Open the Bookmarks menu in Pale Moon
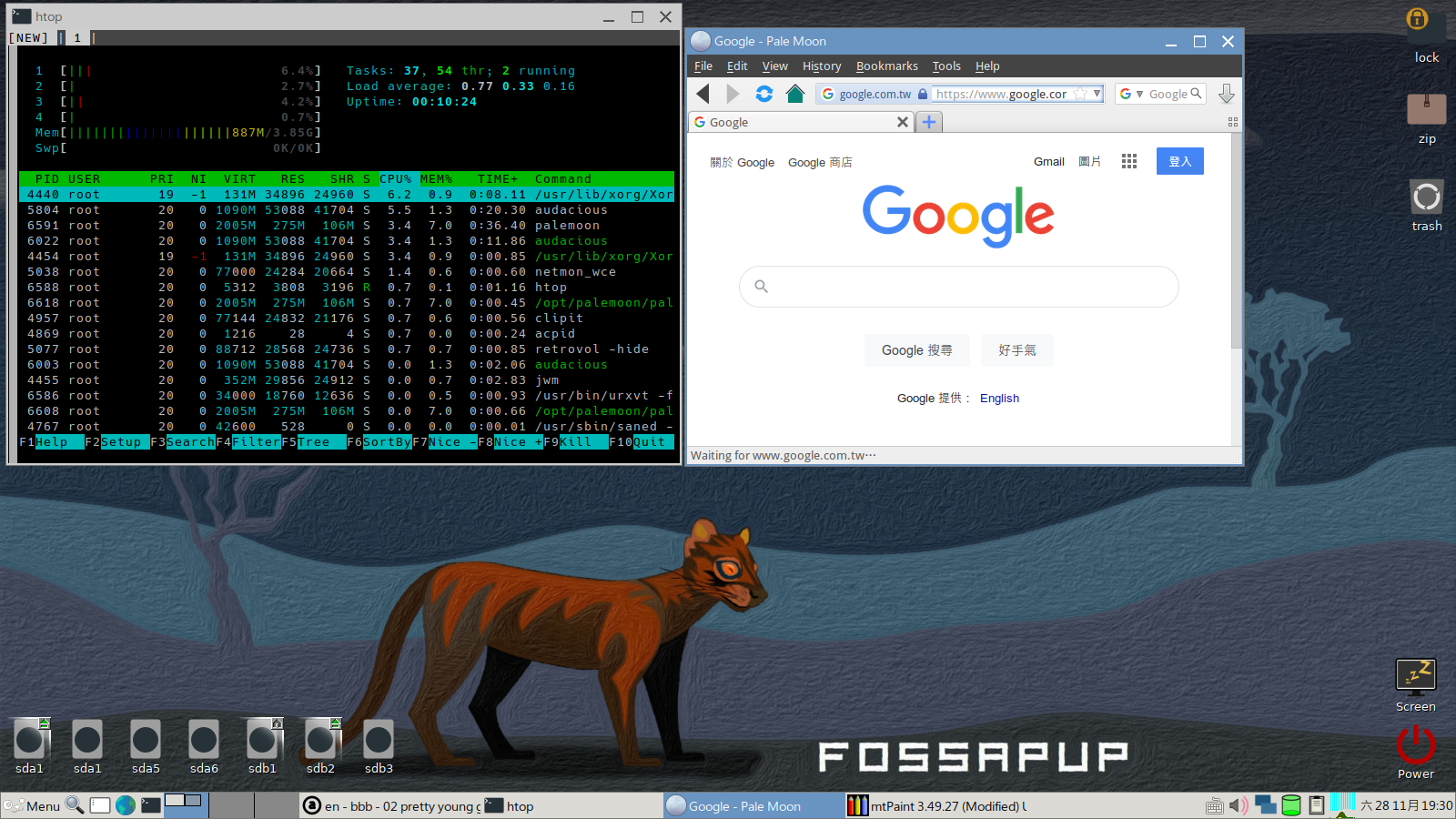This screenshot has height=819, width=1456. pyautogui.click(x=886, y=66)
